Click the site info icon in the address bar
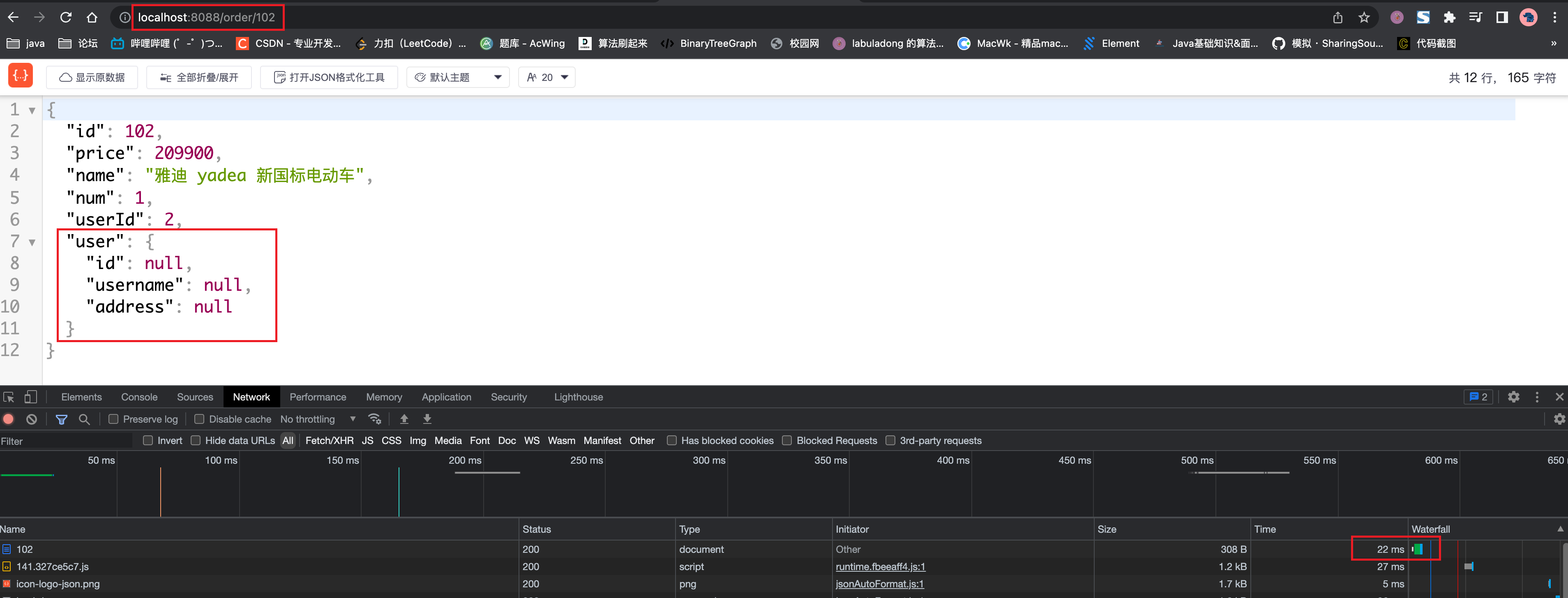Viewport: 1568px width, 598px height. 124,17
